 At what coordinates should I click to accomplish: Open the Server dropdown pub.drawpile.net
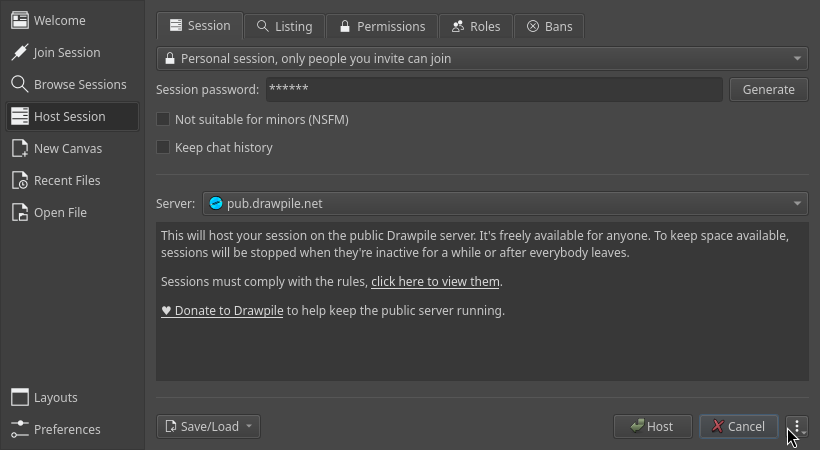pos(504,203)
